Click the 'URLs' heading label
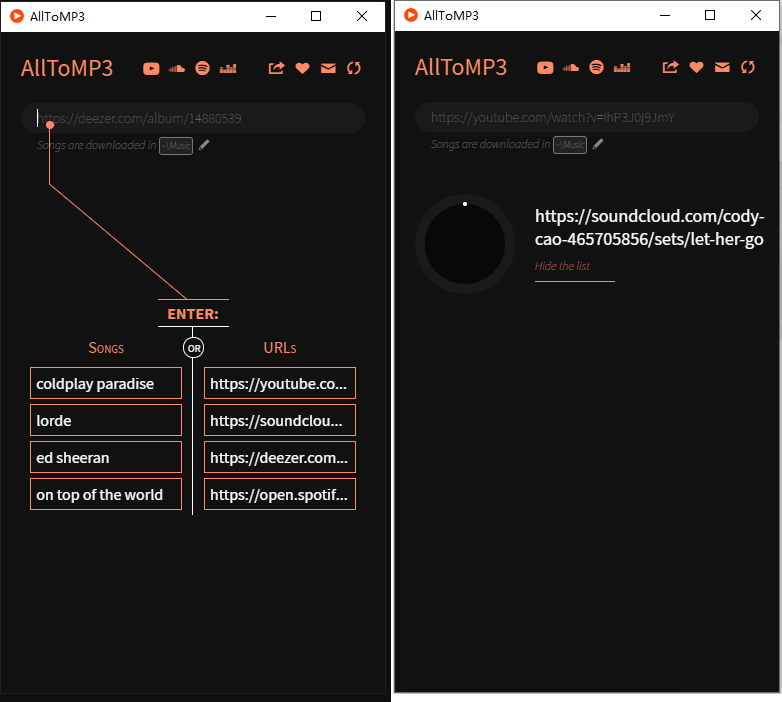The image size is (782, 702). point(280,348)
